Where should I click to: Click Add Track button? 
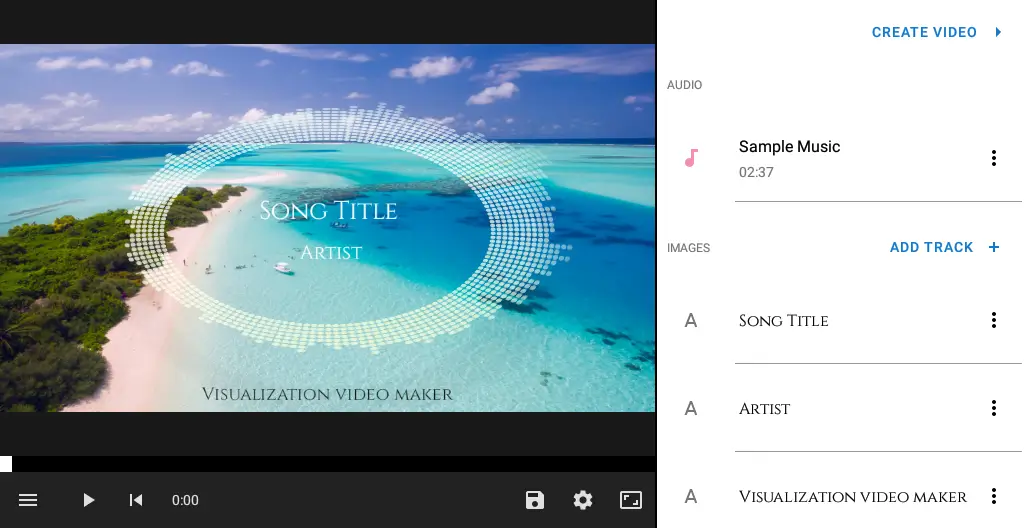[944, 247]
